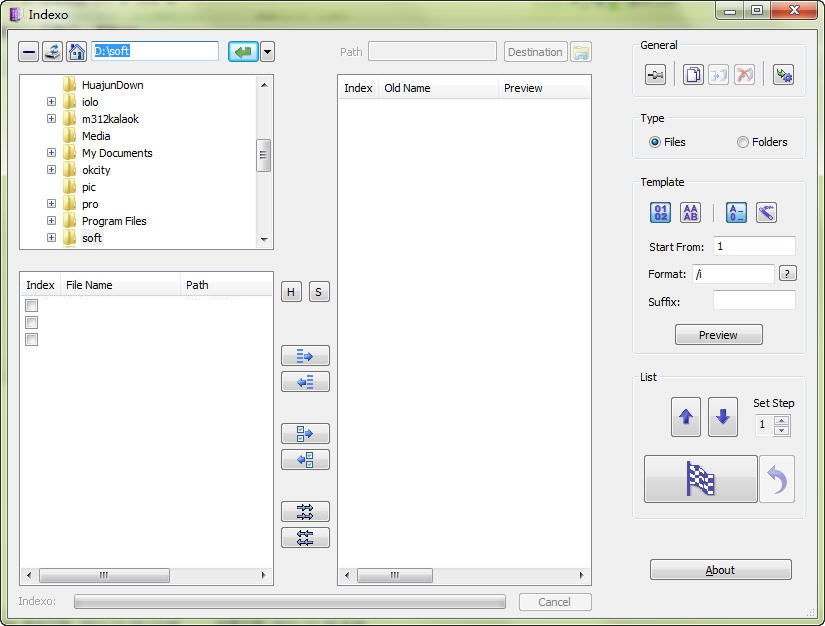
Task: Move list item down with the arrow
Action: click(x=723, y=417)
